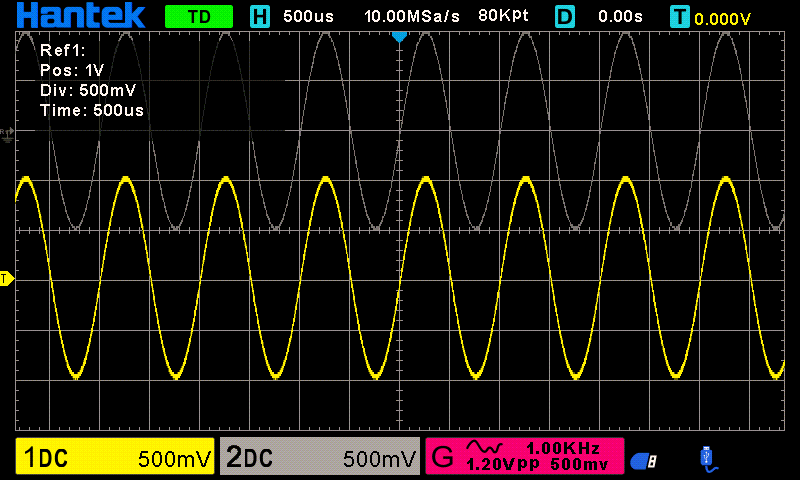Open the channel 1 500mV scale setting
Viewport: 800px width, 480px height.
pos(174,459)
